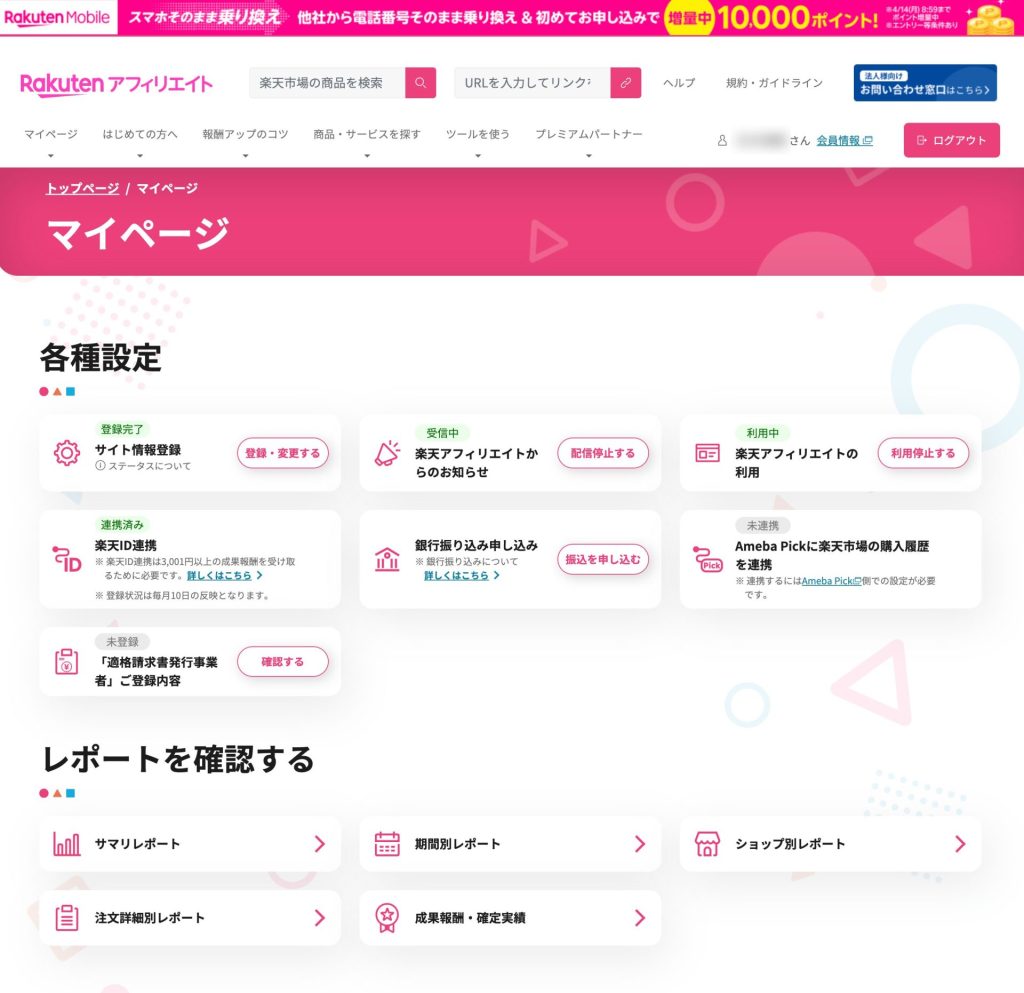
Task: Click the medal icon for 成果報酬・確定実績
Action: tap(387, 917)
